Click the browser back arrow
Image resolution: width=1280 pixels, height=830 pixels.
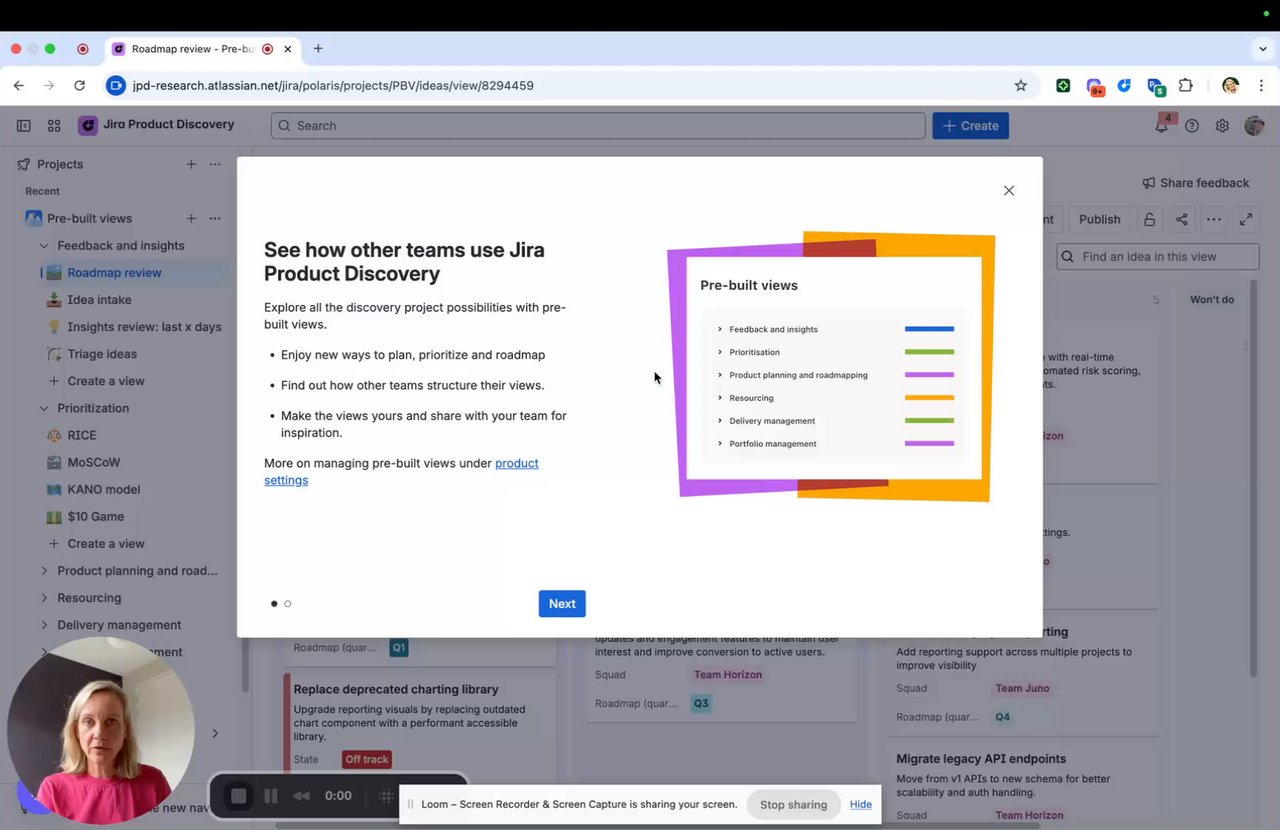[x=19, y=86]
